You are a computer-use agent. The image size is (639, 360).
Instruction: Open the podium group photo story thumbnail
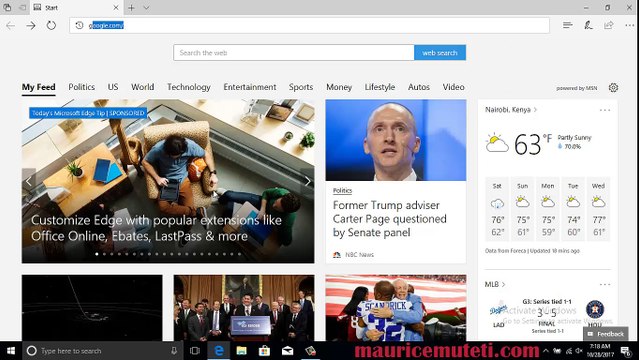(244, 308)
